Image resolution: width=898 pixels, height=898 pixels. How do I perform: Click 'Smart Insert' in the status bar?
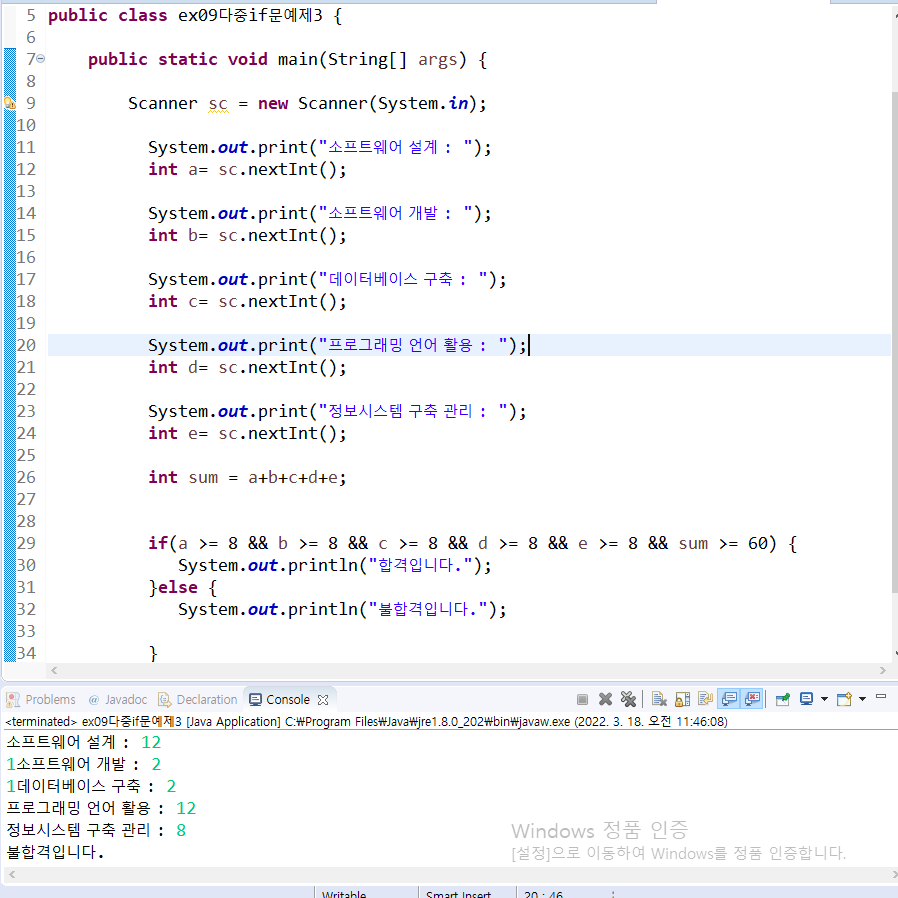click(x=458, y=893)
